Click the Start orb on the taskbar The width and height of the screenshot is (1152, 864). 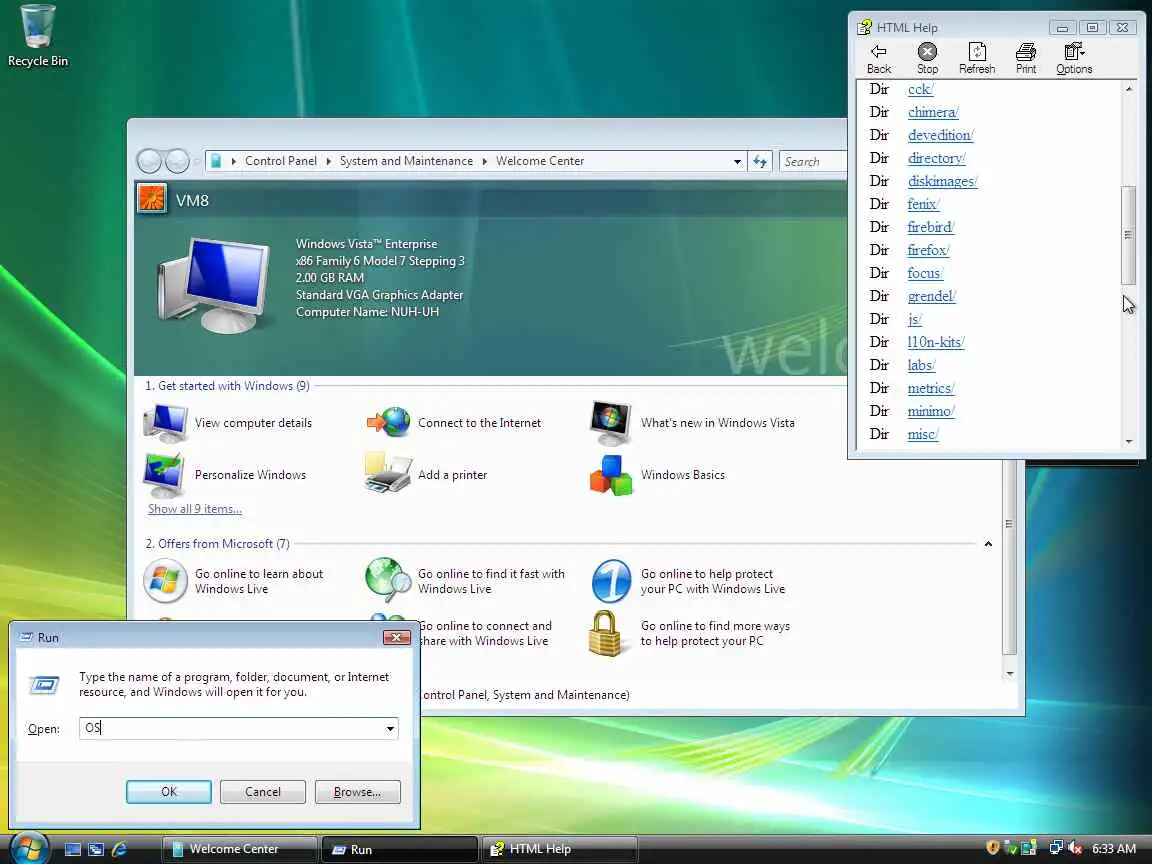click(x=29, y=849)
